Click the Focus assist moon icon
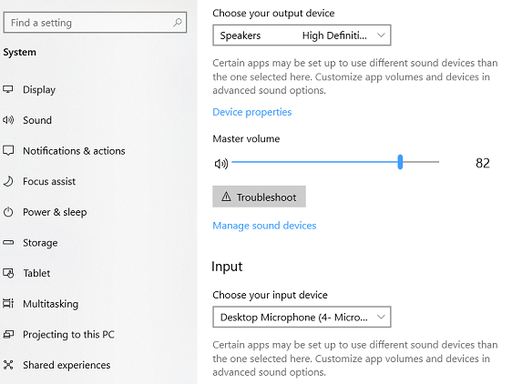 pyautogui.click(x=8, y=181)
